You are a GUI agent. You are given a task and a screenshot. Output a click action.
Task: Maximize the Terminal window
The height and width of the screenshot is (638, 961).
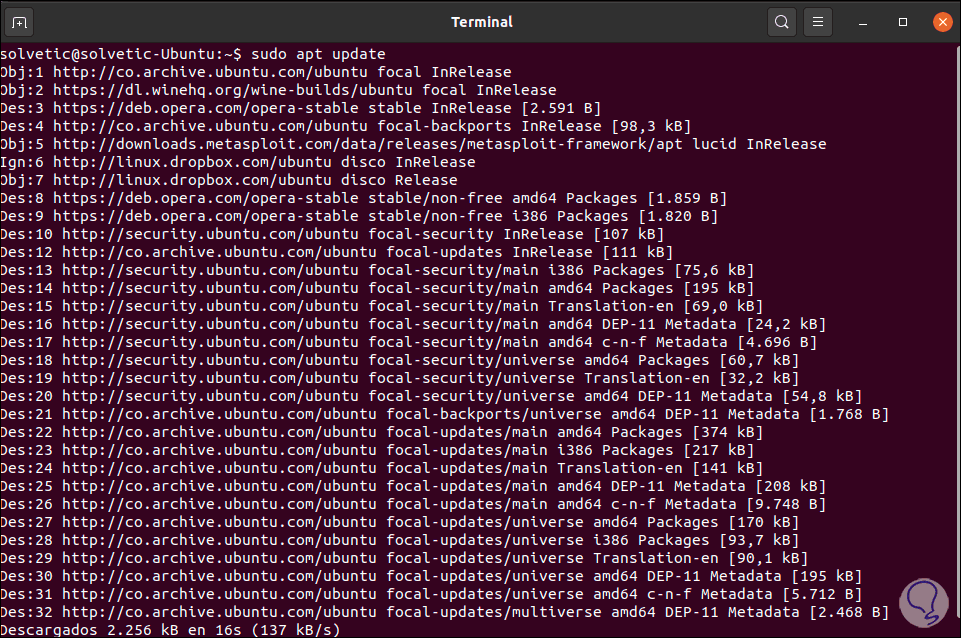903,21
